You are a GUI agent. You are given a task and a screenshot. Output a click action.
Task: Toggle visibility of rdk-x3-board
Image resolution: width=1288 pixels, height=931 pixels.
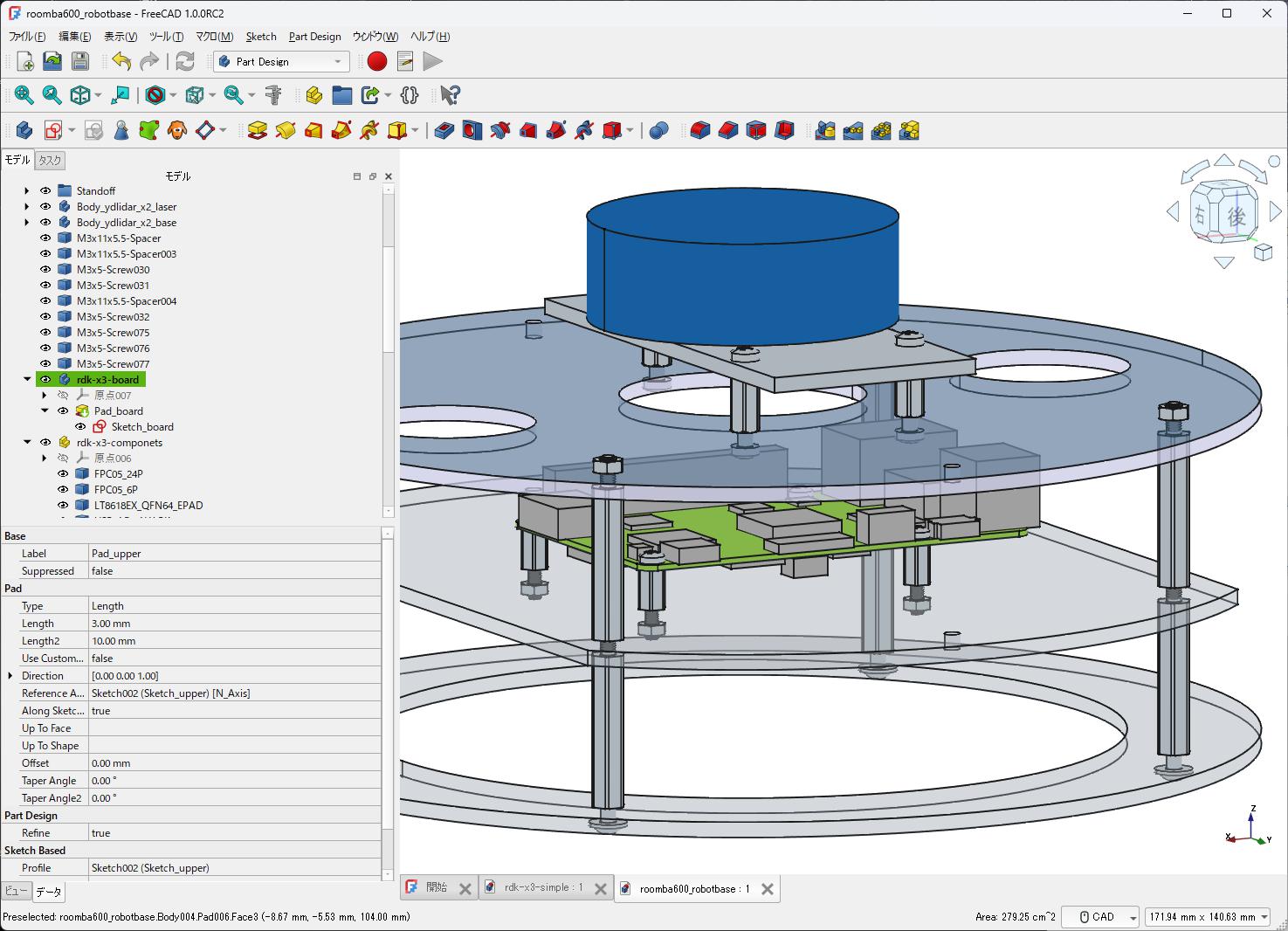point(46,379)
